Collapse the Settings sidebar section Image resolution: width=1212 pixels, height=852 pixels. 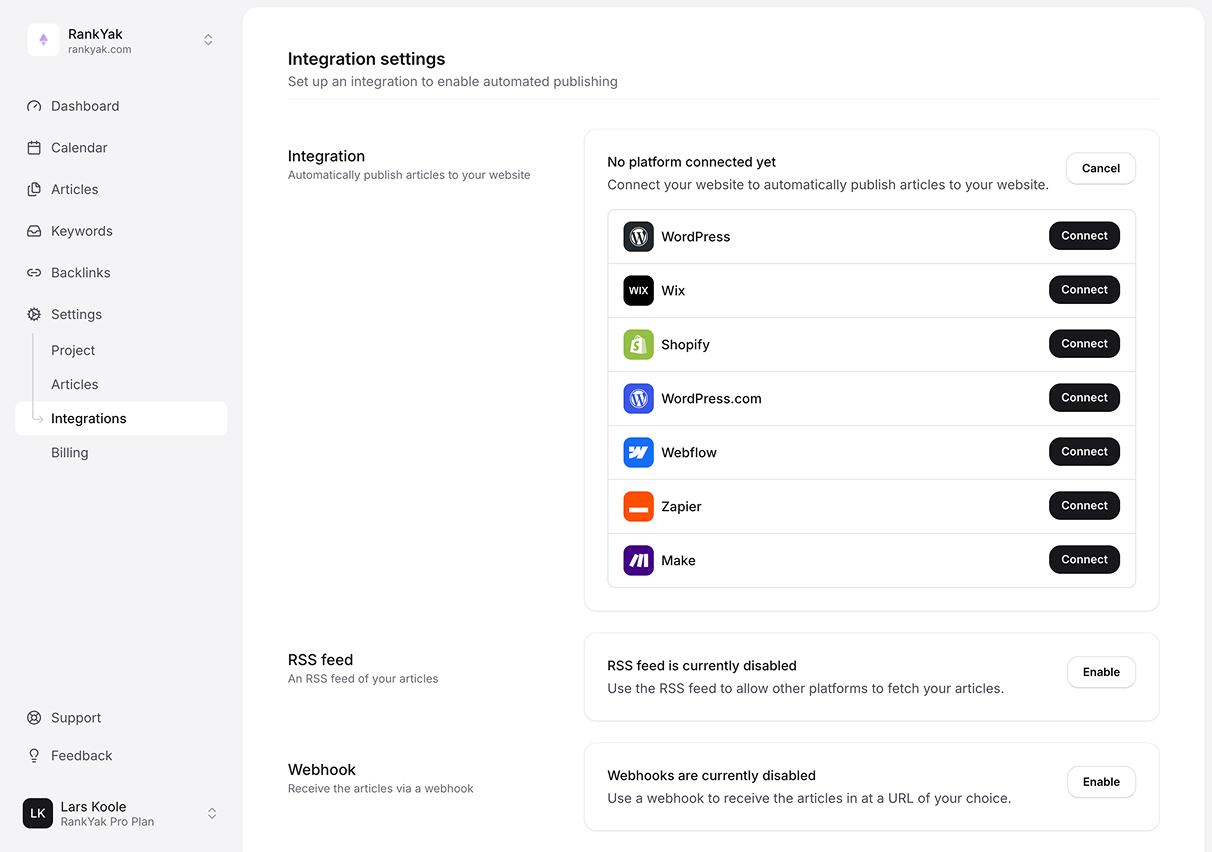point(76,314)
